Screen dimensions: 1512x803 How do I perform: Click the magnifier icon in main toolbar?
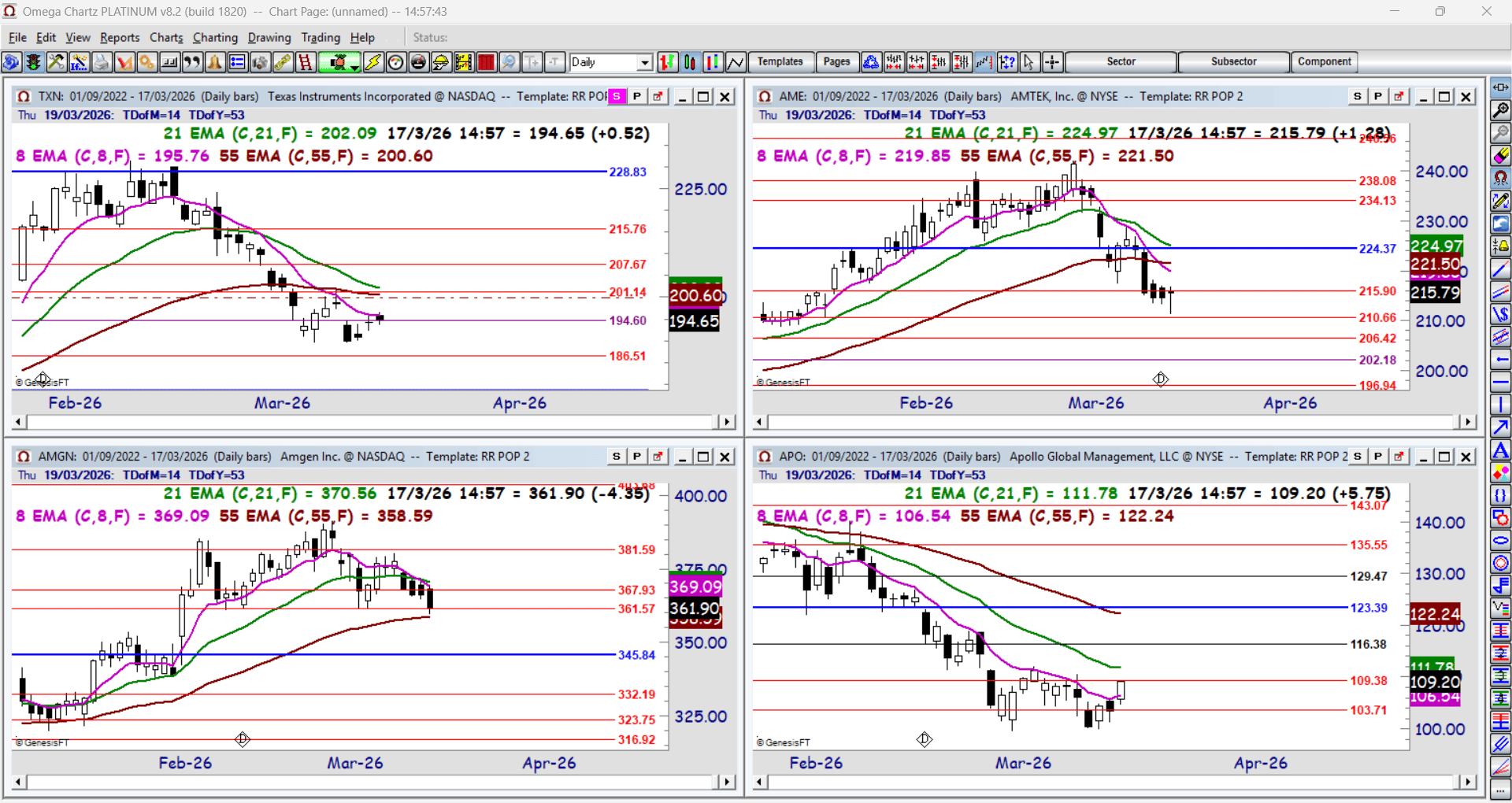coord(510,62)
